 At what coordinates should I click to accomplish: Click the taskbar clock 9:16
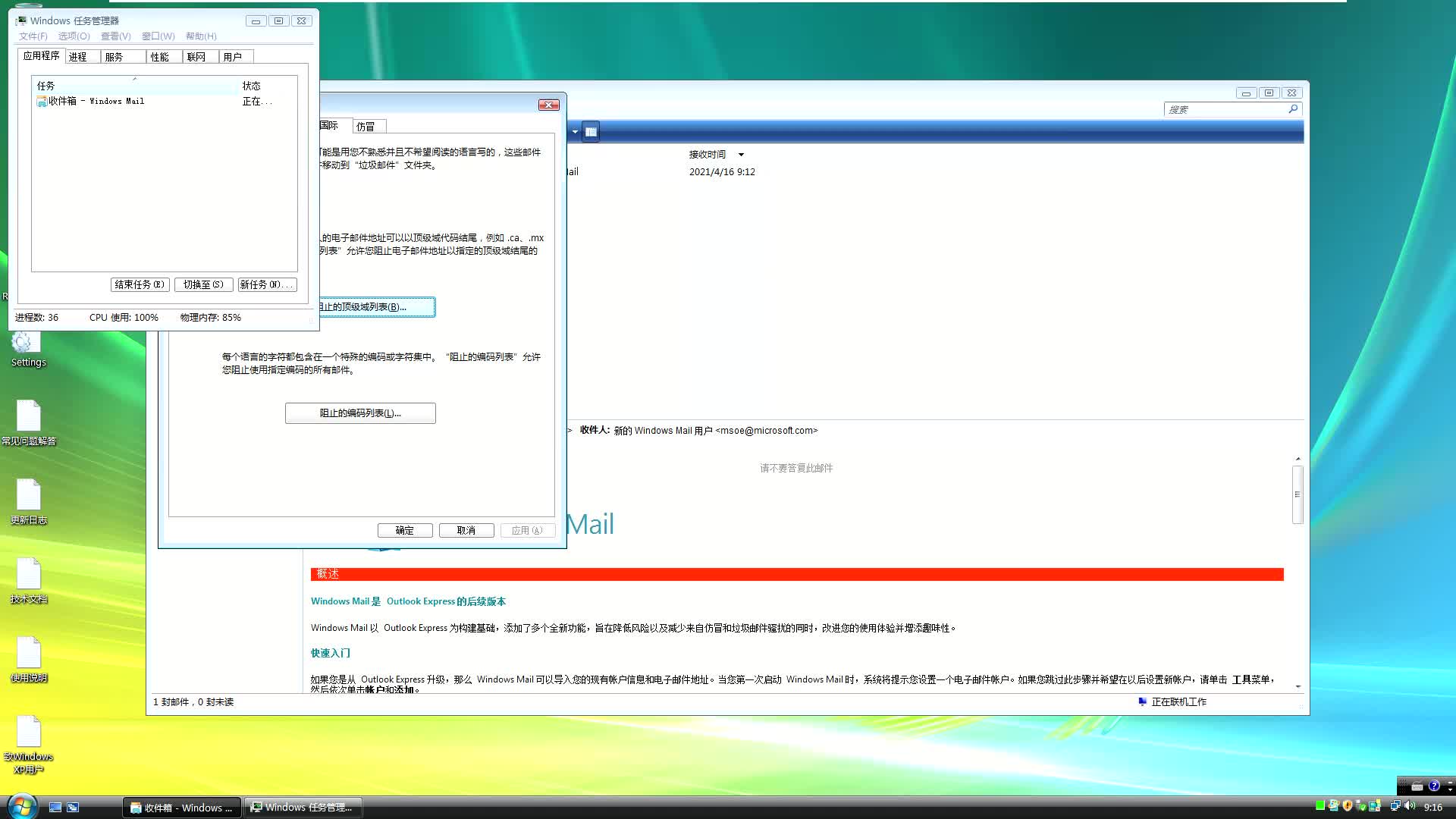(x=1433, y=808)
